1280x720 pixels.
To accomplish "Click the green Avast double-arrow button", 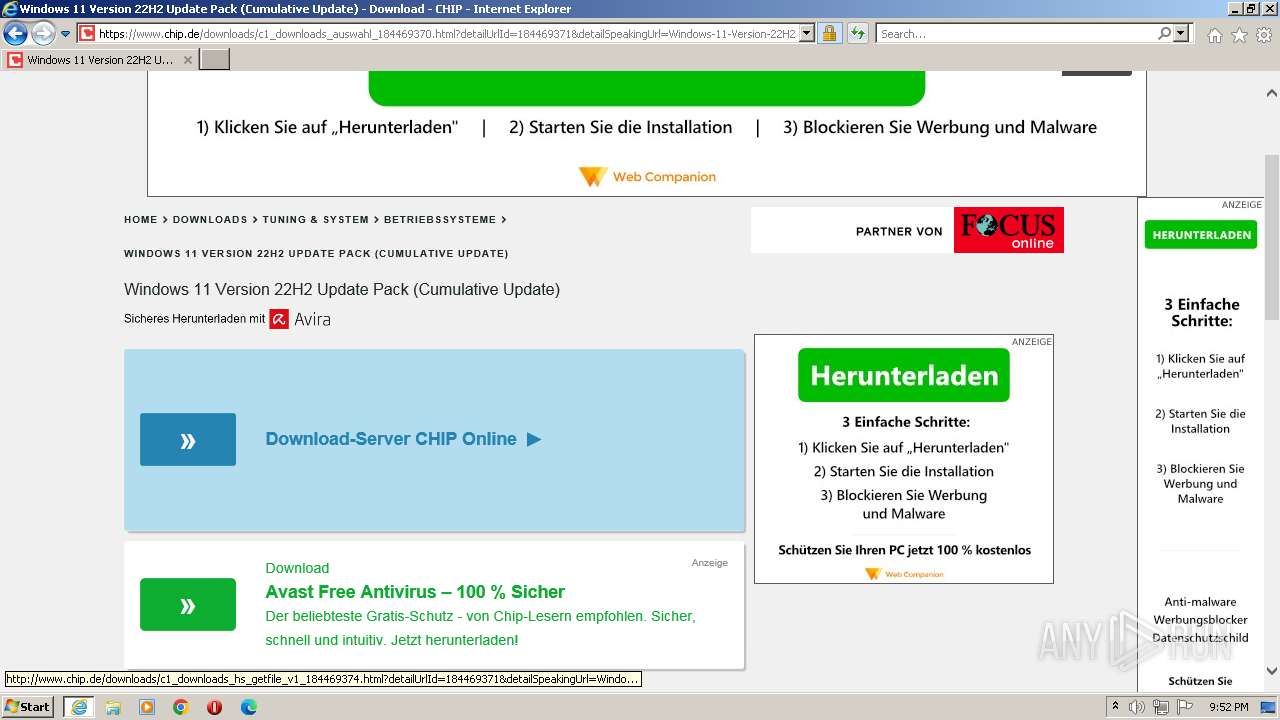I will 188,605.
